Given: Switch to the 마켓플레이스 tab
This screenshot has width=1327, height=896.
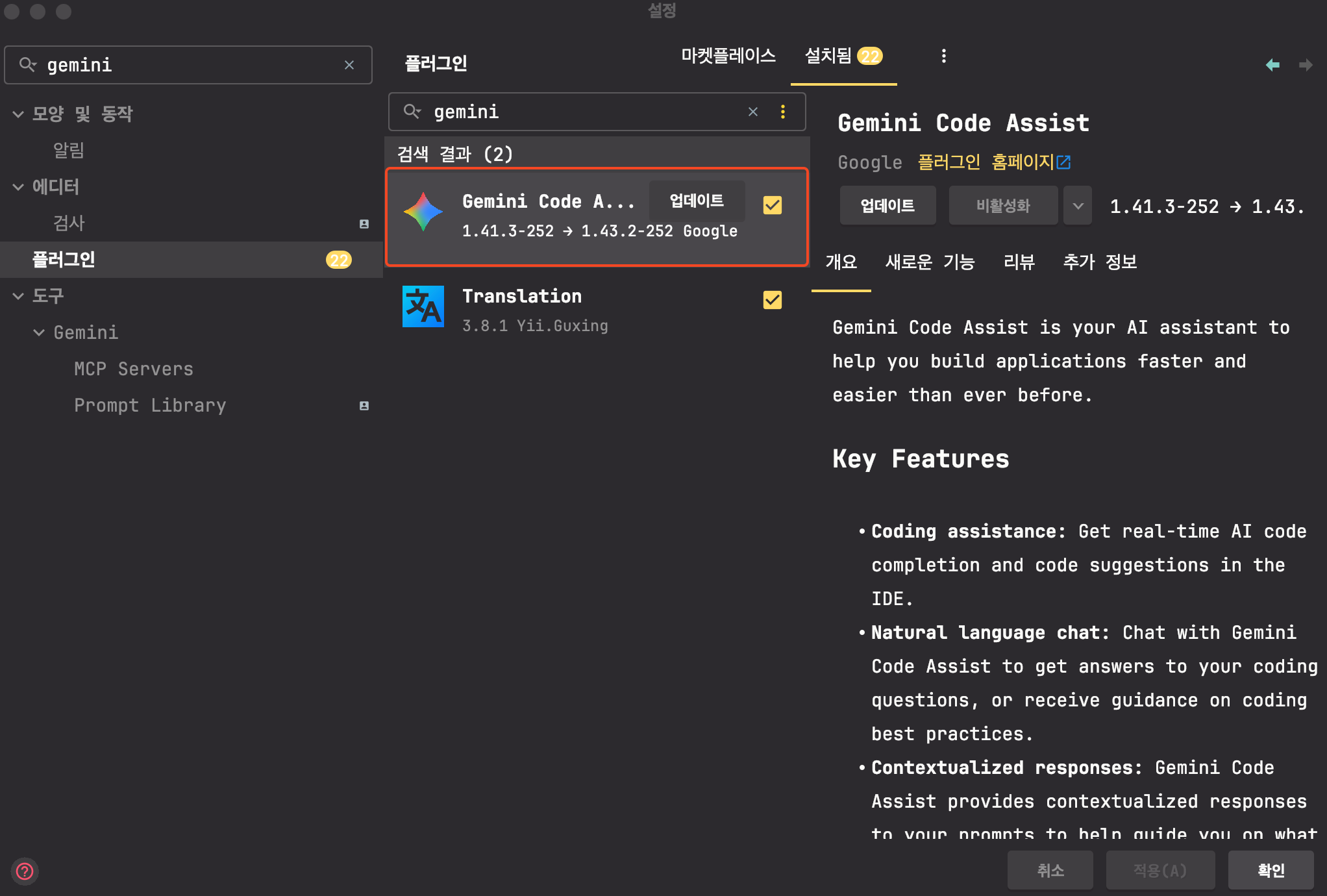Looking at the screenshot, I should coord(728,56).
